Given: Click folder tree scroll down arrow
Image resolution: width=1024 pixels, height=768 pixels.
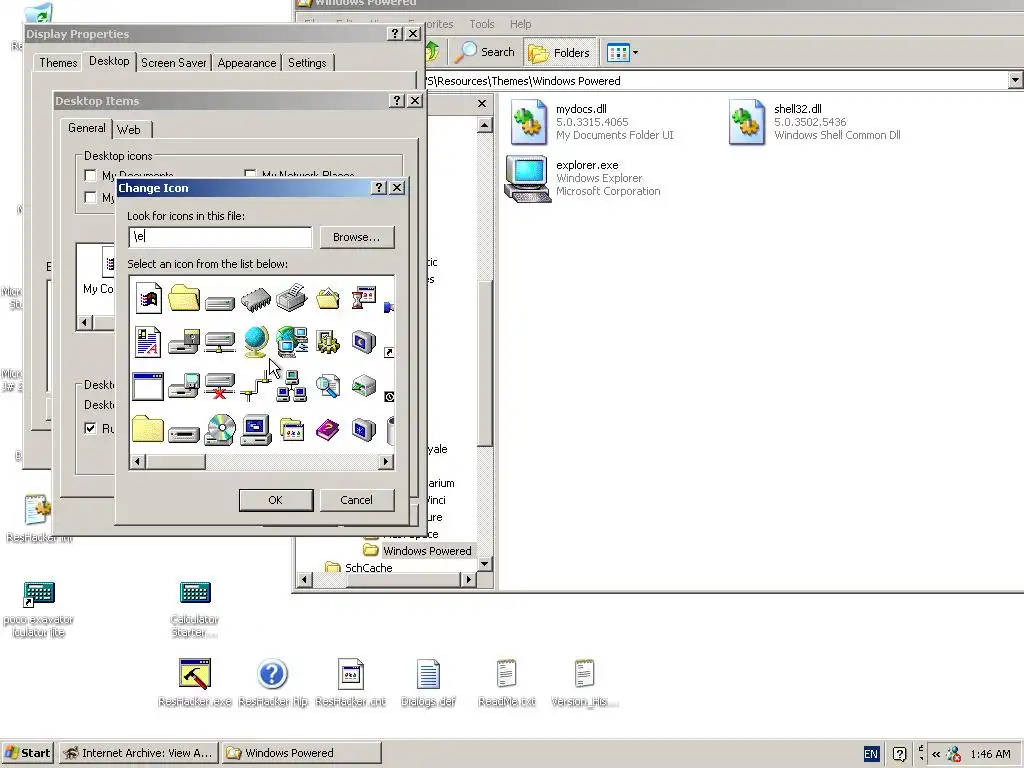Looking at the screenshot, I should (485, 564).
